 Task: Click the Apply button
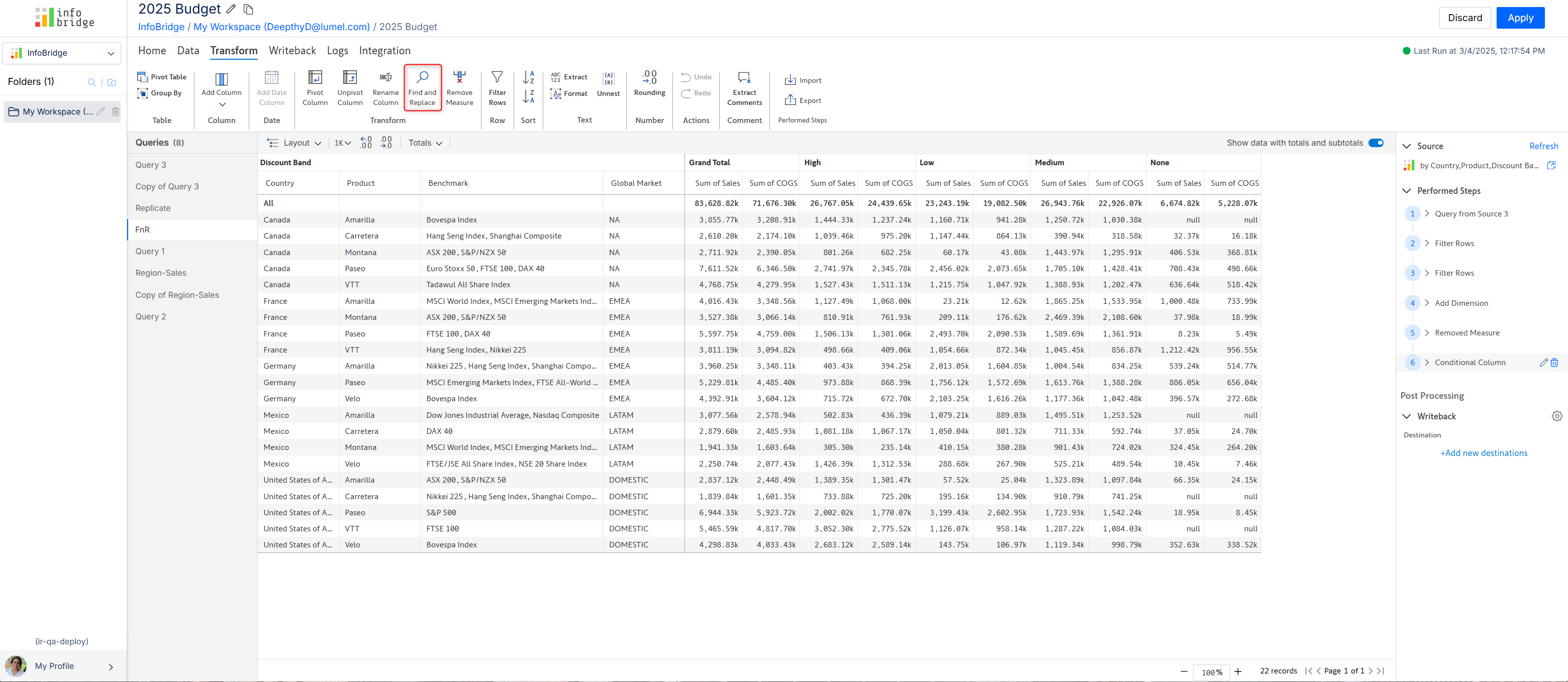(1520, 18)
